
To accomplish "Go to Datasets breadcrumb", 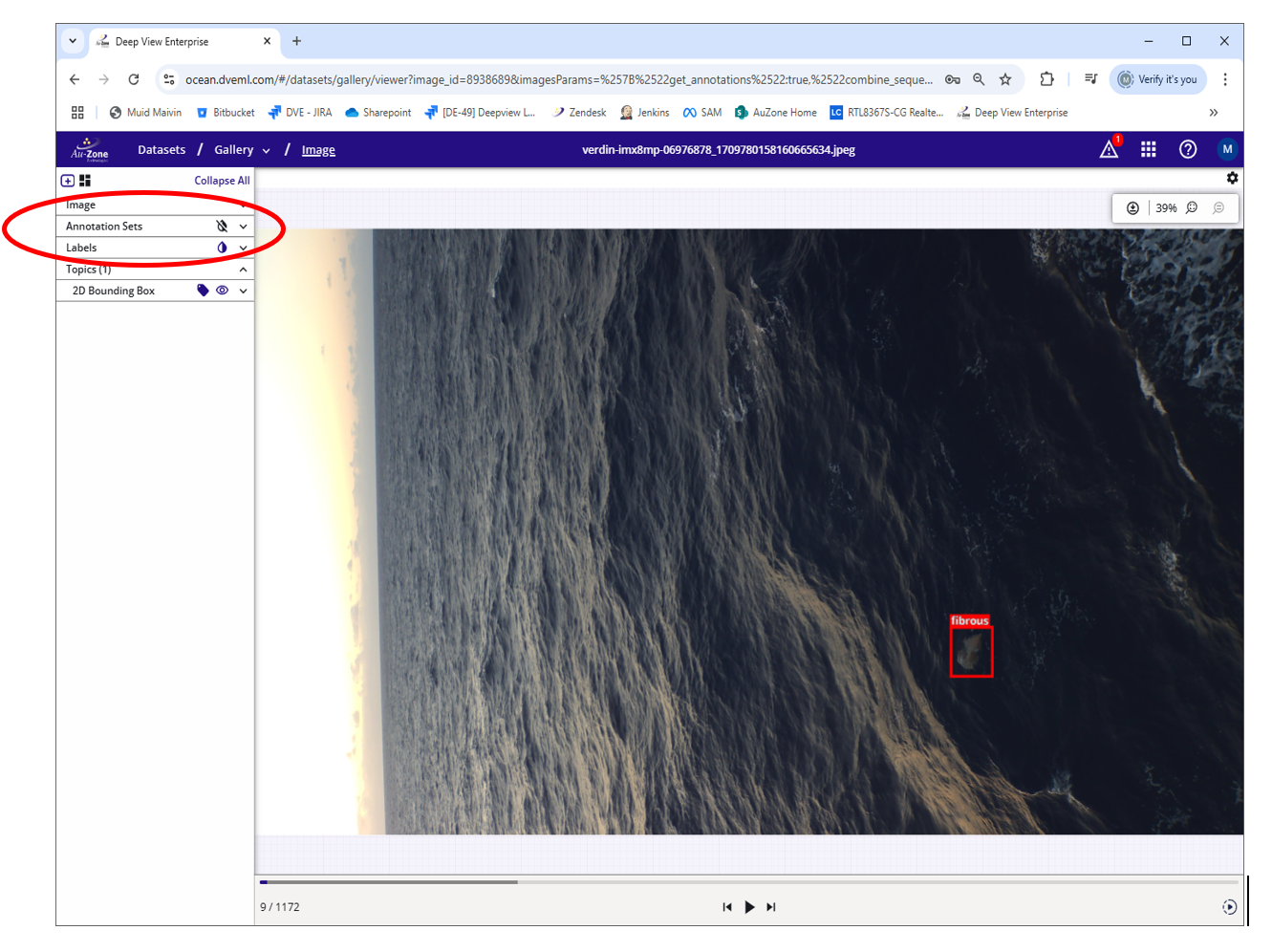I will tap(162, 150).
